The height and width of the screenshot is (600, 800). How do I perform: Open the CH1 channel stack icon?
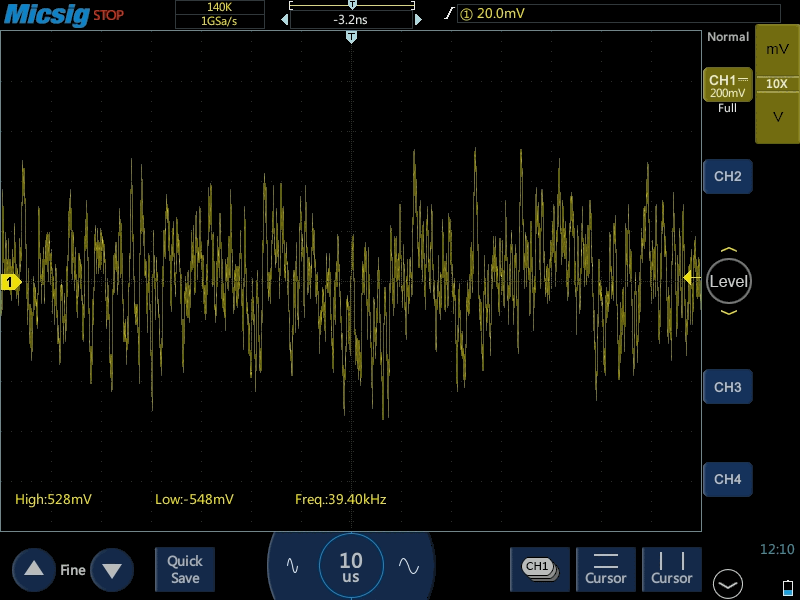tap(539, 568)
